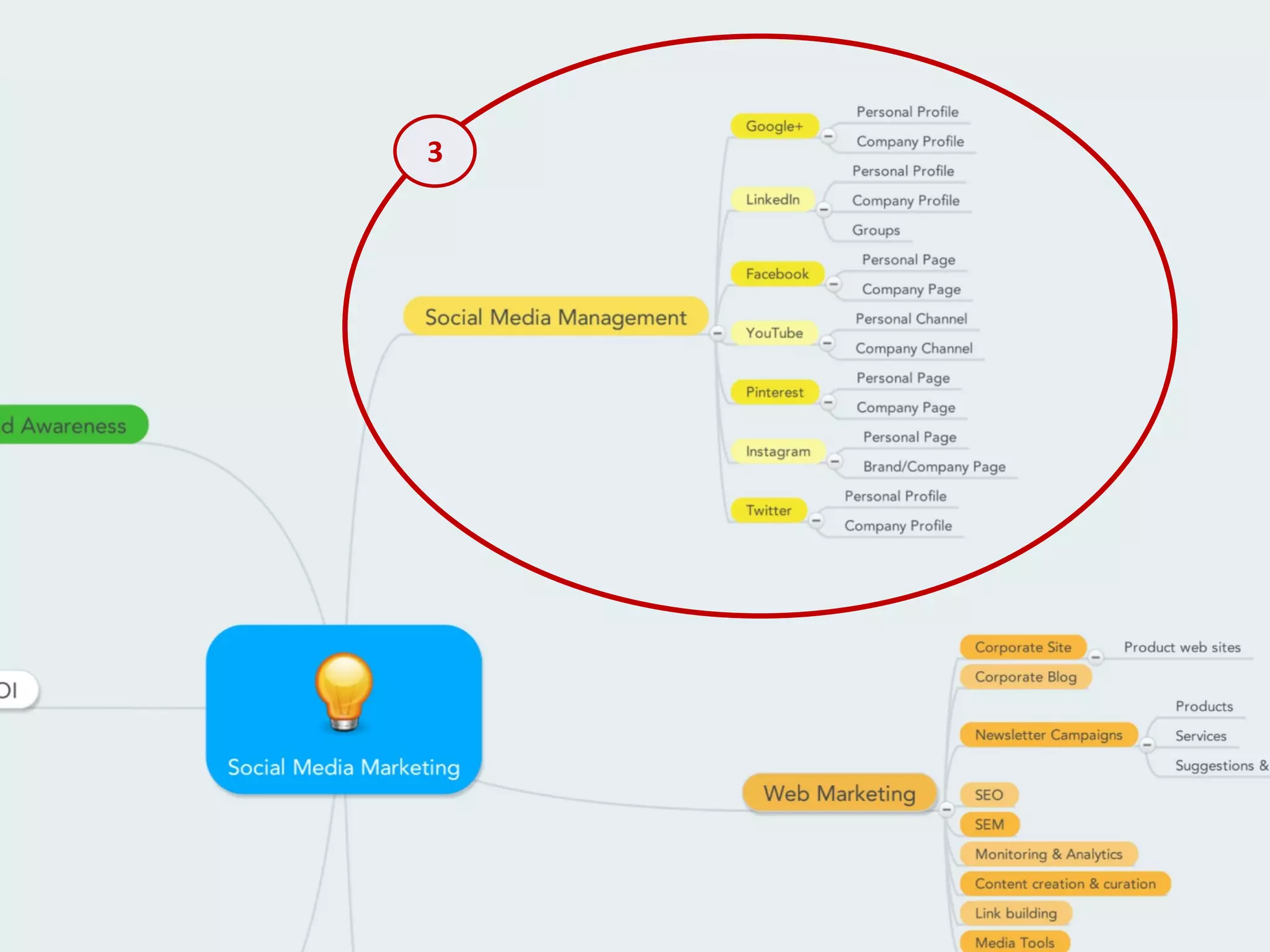Select the Corporate Site node

[1023, 648]
